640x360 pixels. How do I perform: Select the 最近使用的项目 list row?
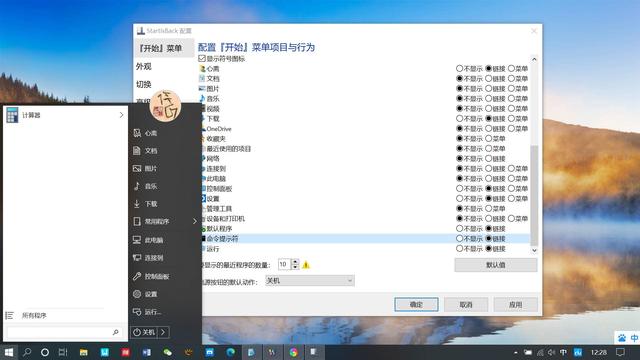363,149
